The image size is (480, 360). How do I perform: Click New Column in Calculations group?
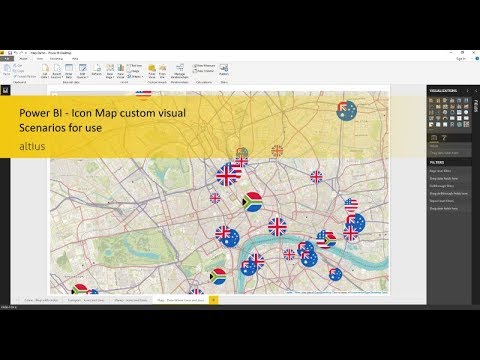[203, 71]
